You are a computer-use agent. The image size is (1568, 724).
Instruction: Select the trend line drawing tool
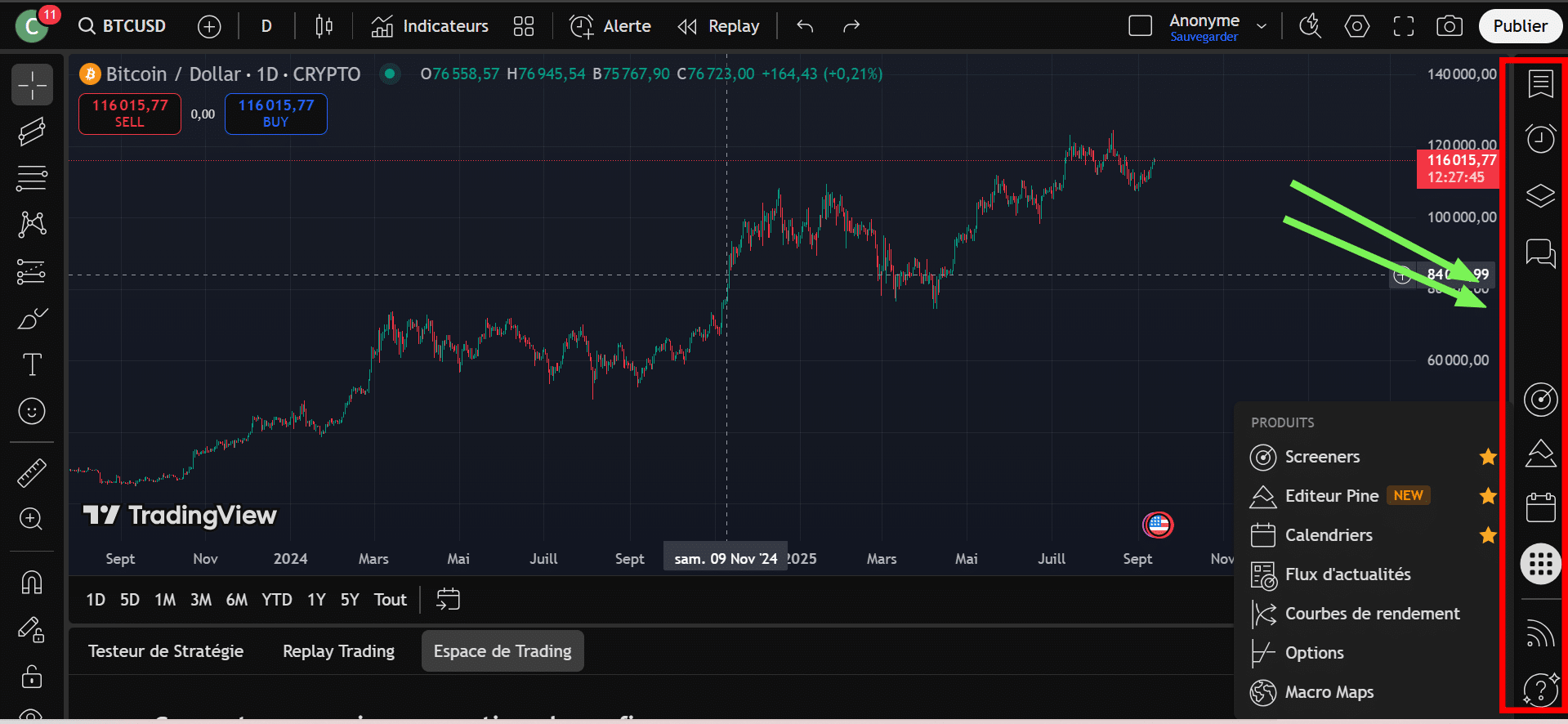coord(32,132)
